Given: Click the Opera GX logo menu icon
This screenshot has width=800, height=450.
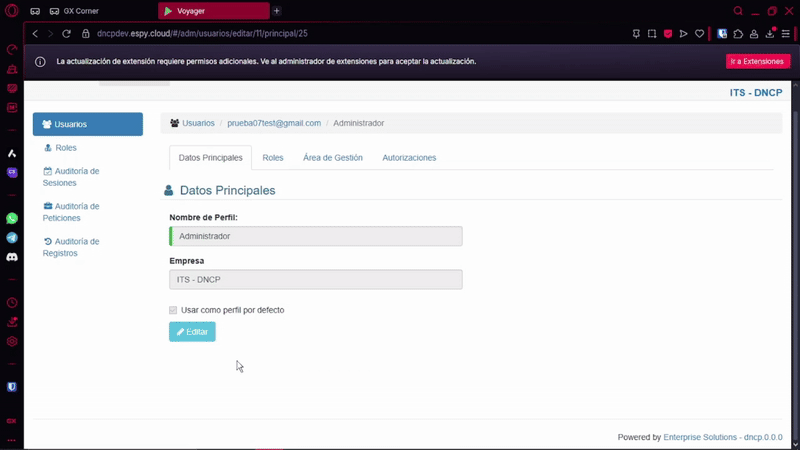Looking at the screenshot, I should 11,10.
